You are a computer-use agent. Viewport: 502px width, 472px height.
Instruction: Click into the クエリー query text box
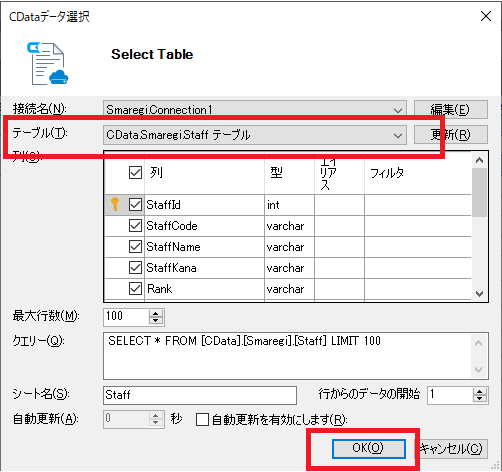coord(287,356)
